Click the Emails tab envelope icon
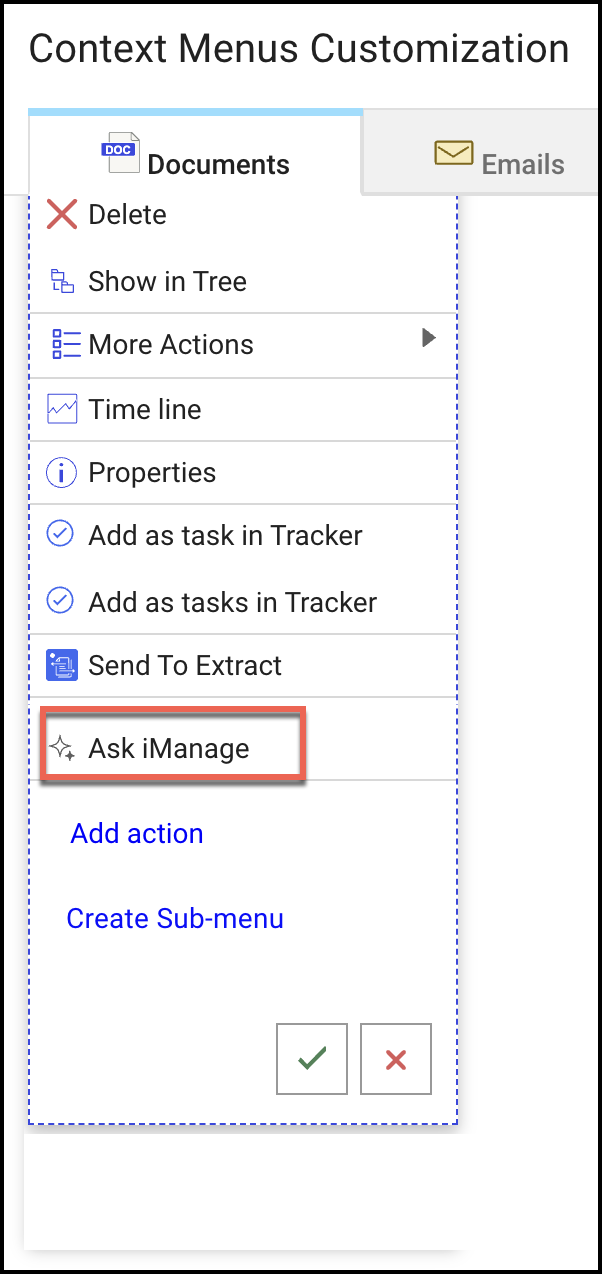Screen dimensions: 602x1274 click(454, 154)
